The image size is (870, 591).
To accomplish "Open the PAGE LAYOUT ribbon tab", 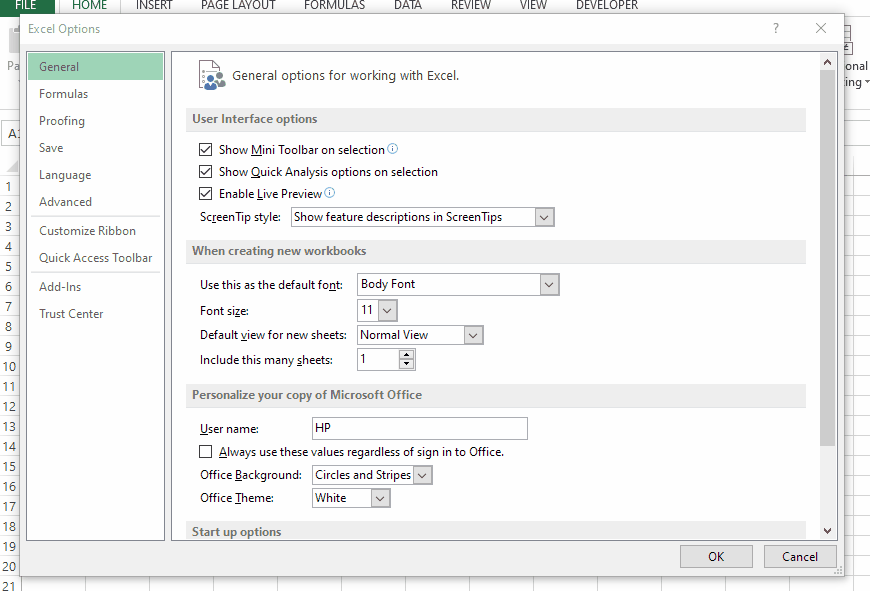I will (x=239, y=6).
